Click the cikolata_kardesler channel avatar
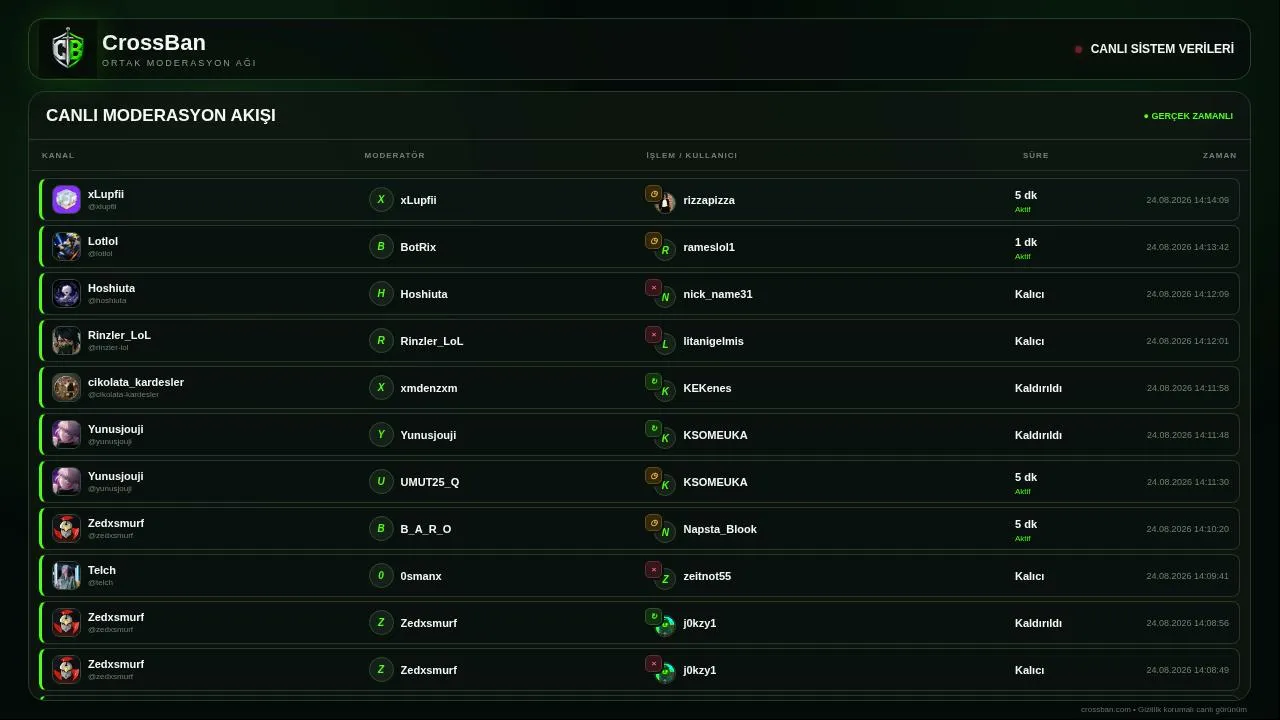1280x720 pixels. coord(66,388)
